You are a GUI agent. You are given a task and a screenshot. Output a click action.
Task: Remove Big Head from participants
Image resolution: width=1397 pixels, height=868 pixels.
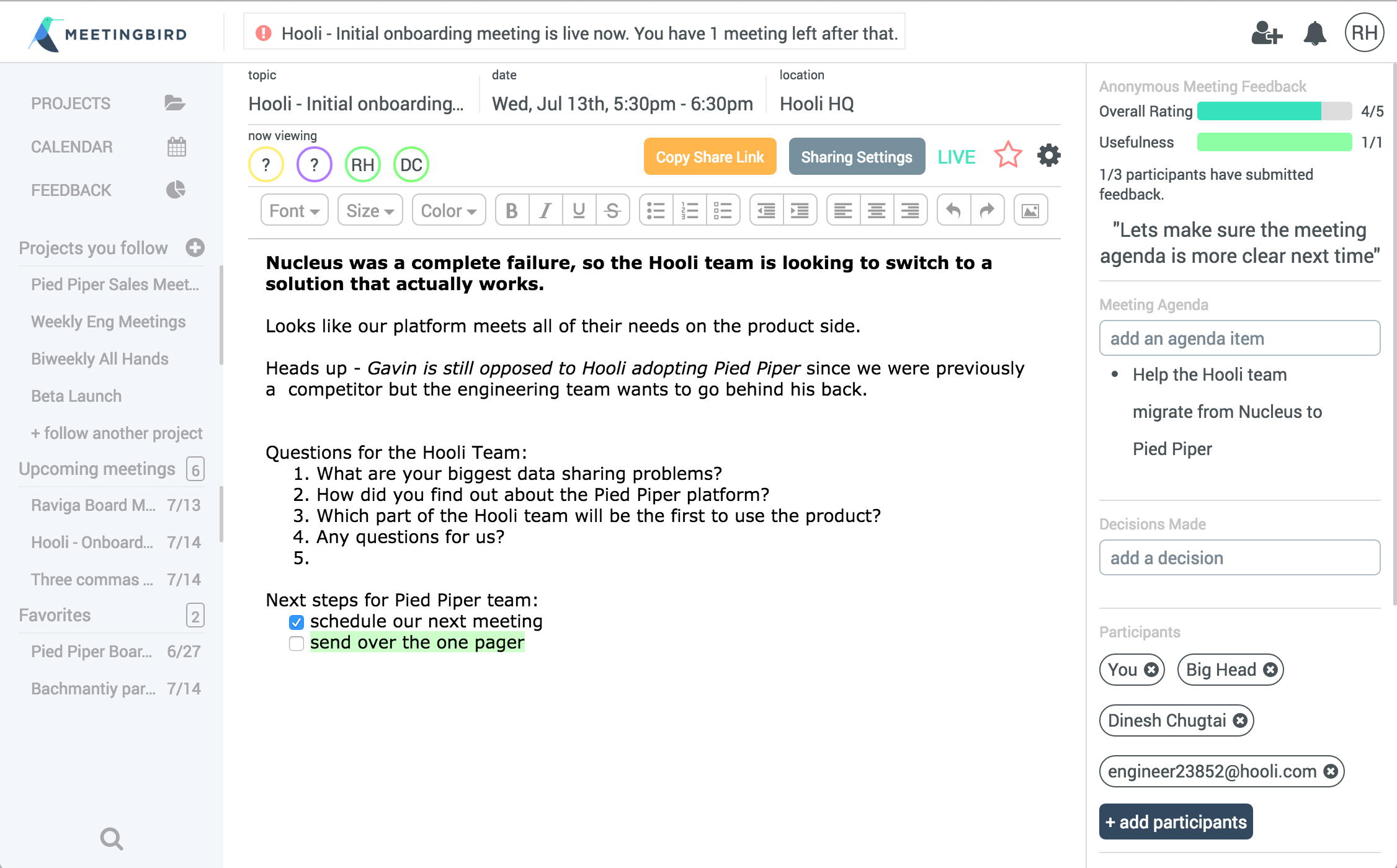(1270, 670)
